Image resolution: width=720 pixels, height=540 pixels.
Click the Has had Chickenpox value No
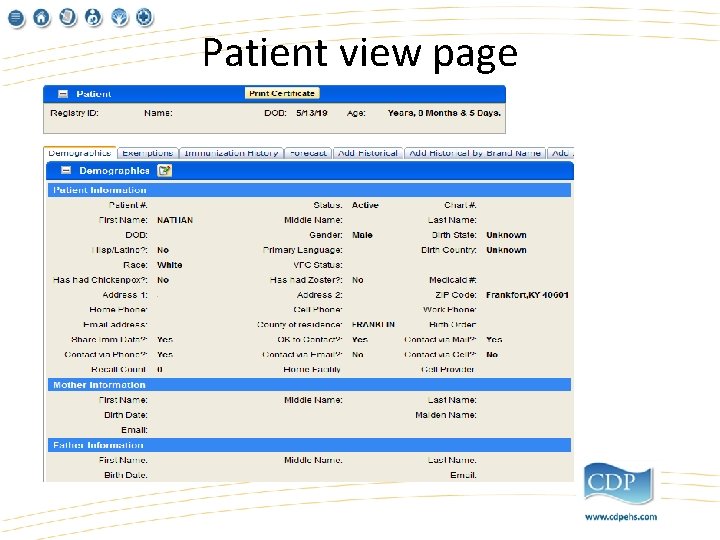[x=163, y=280]
